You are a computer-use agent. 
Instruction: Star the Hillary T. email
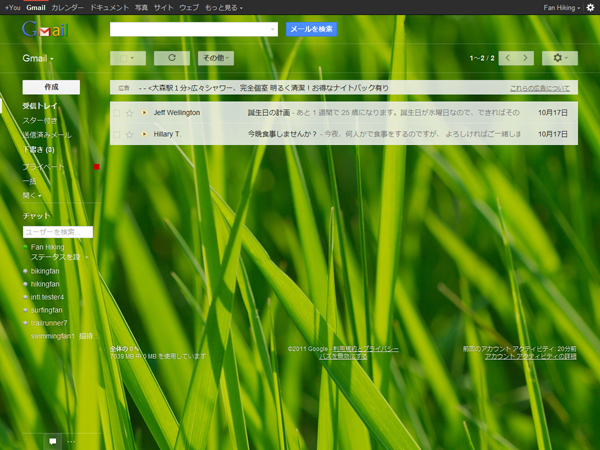(x=129, y=134)
